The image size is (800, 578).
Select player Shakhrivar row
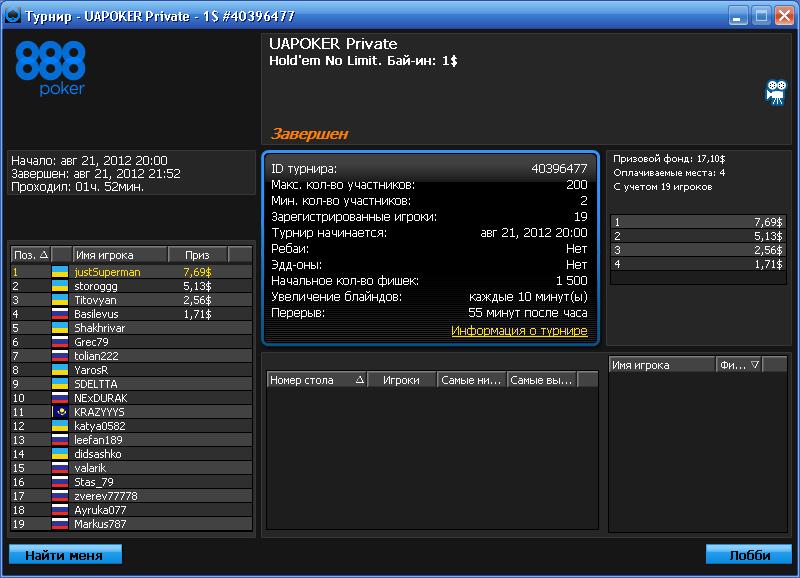[x=132, y=328]
